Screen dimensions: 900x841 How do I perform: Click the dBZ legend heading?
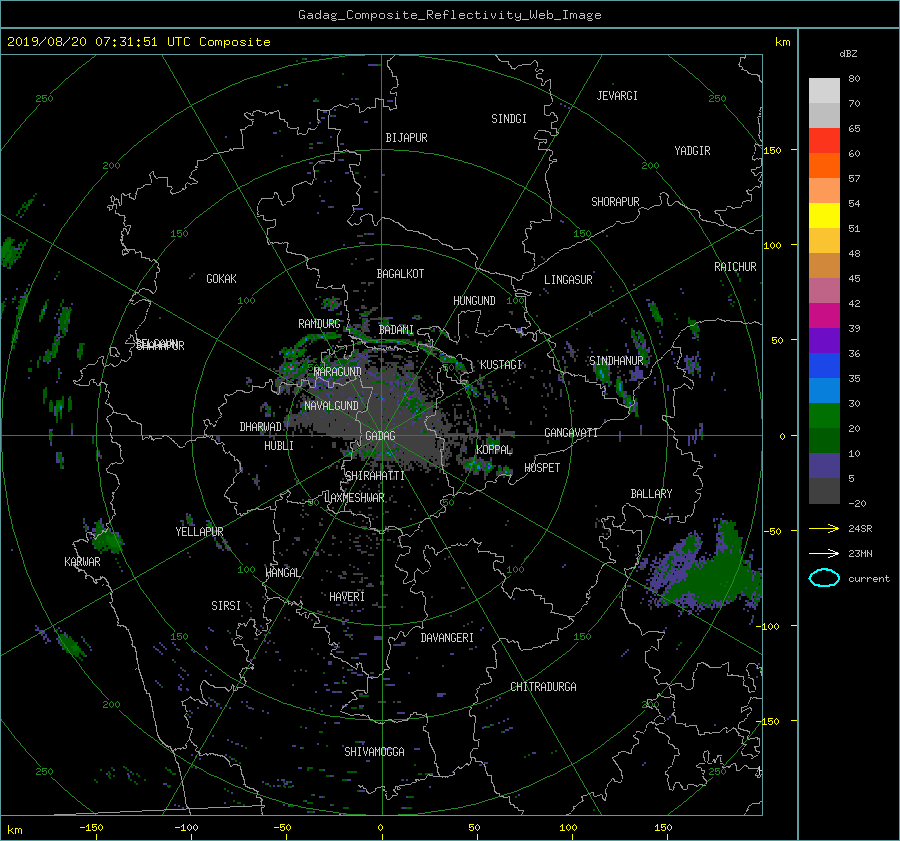[848, 54]
